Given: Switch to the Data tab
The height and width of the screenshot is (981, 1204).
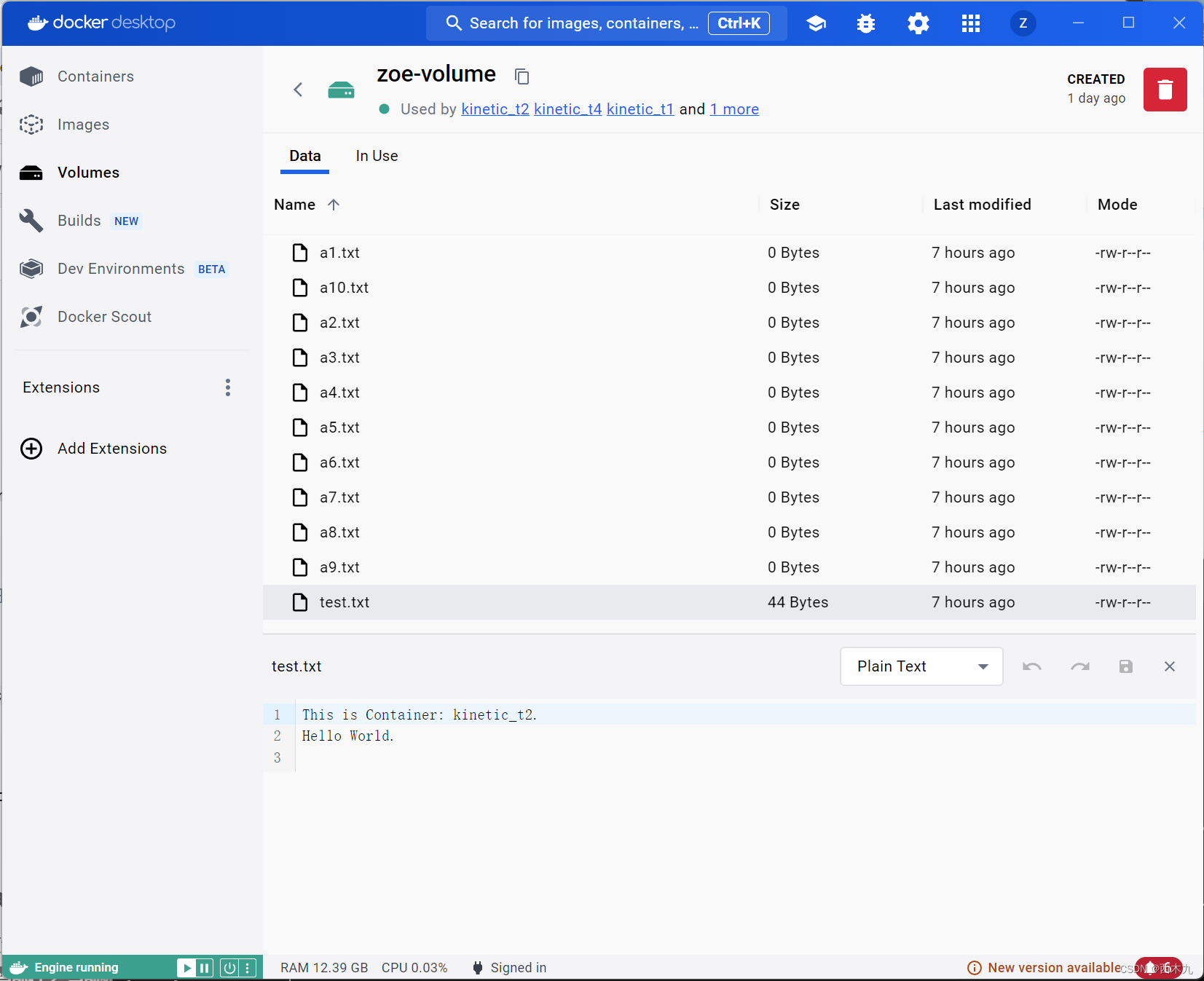Looking at the screenshot, I should click(305, 156).
